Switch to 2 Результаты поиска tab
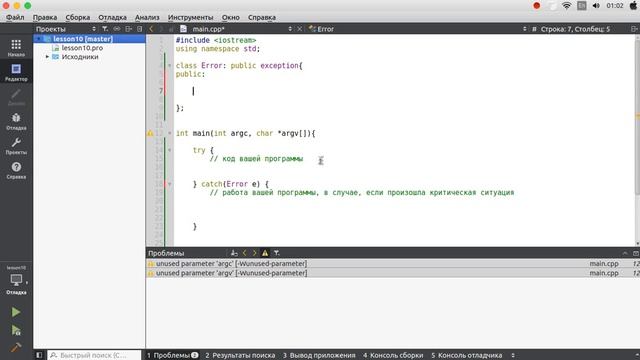This screenshot has width=640, height=360. (240, 355)
